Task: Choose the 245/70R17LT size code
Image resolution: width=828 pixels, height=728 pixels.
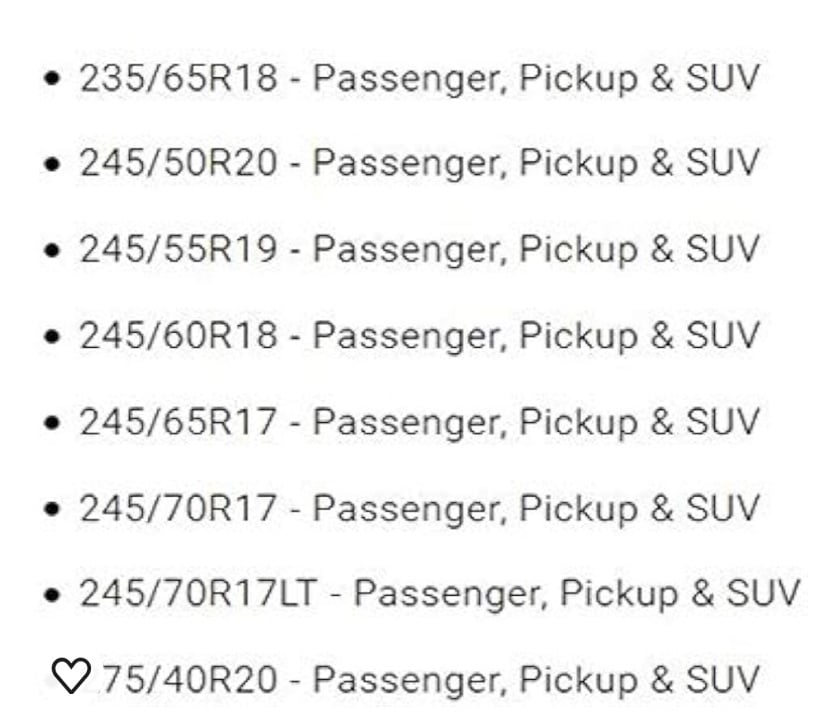Action: (199, 593)
